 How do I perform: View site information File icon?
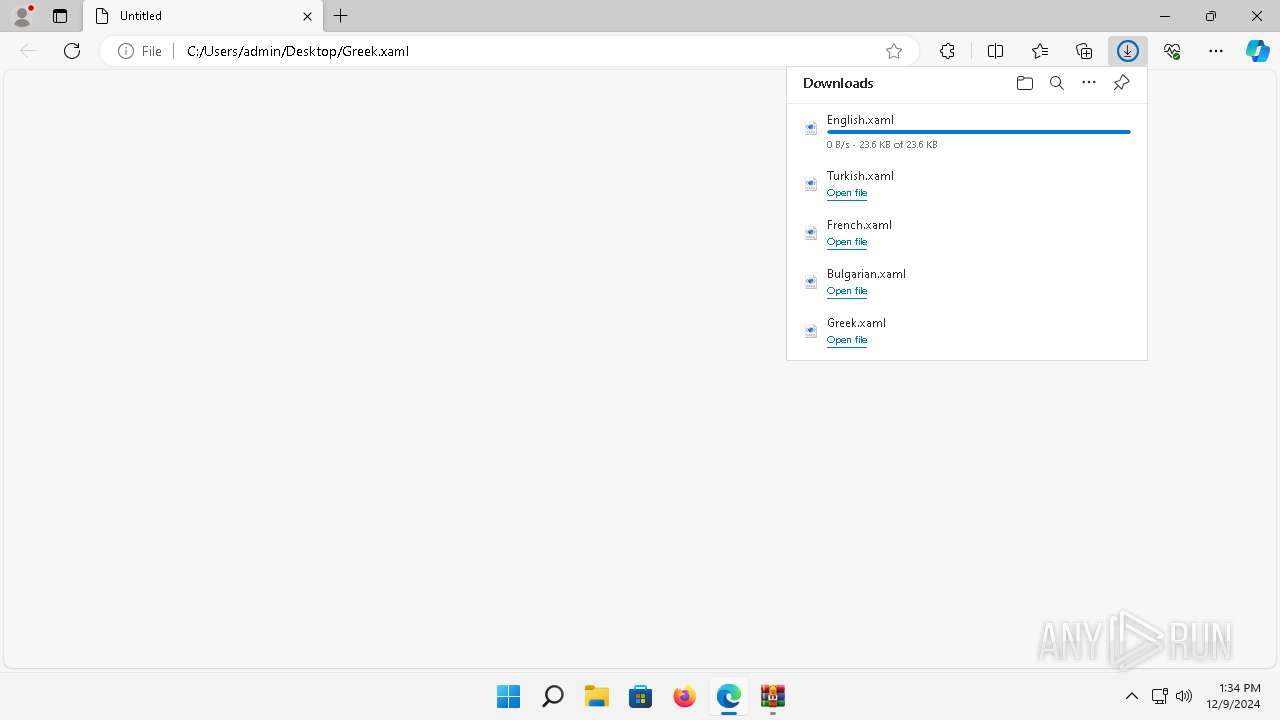coord(140,51)
